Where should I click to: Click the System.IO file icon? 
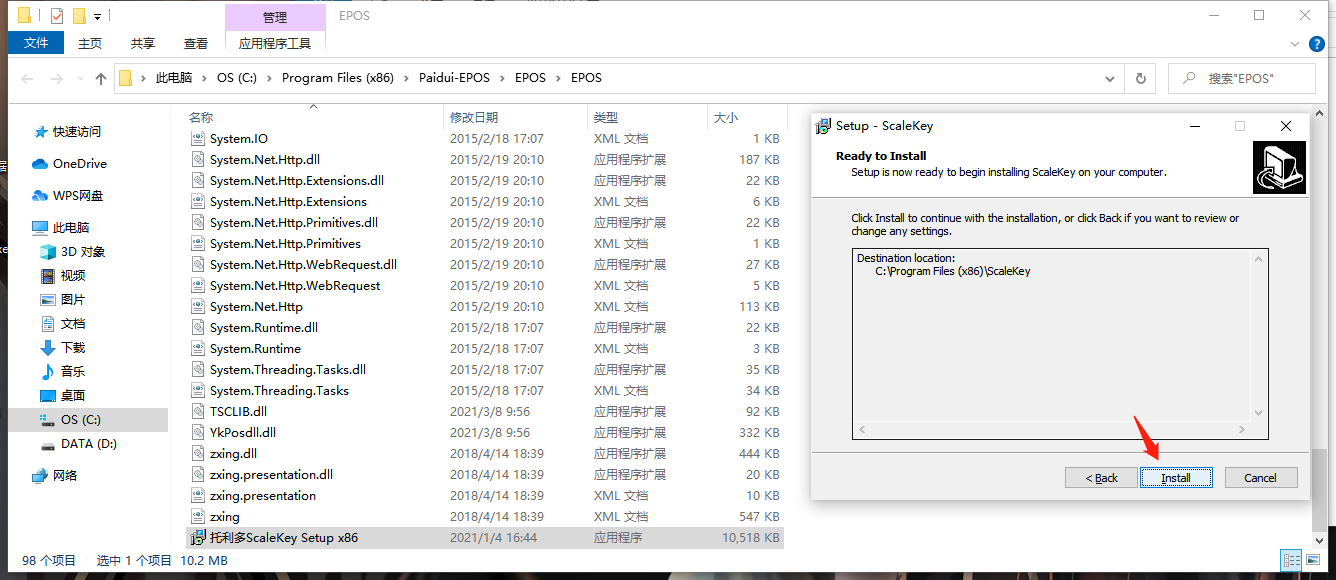click(x=198, y=139)
